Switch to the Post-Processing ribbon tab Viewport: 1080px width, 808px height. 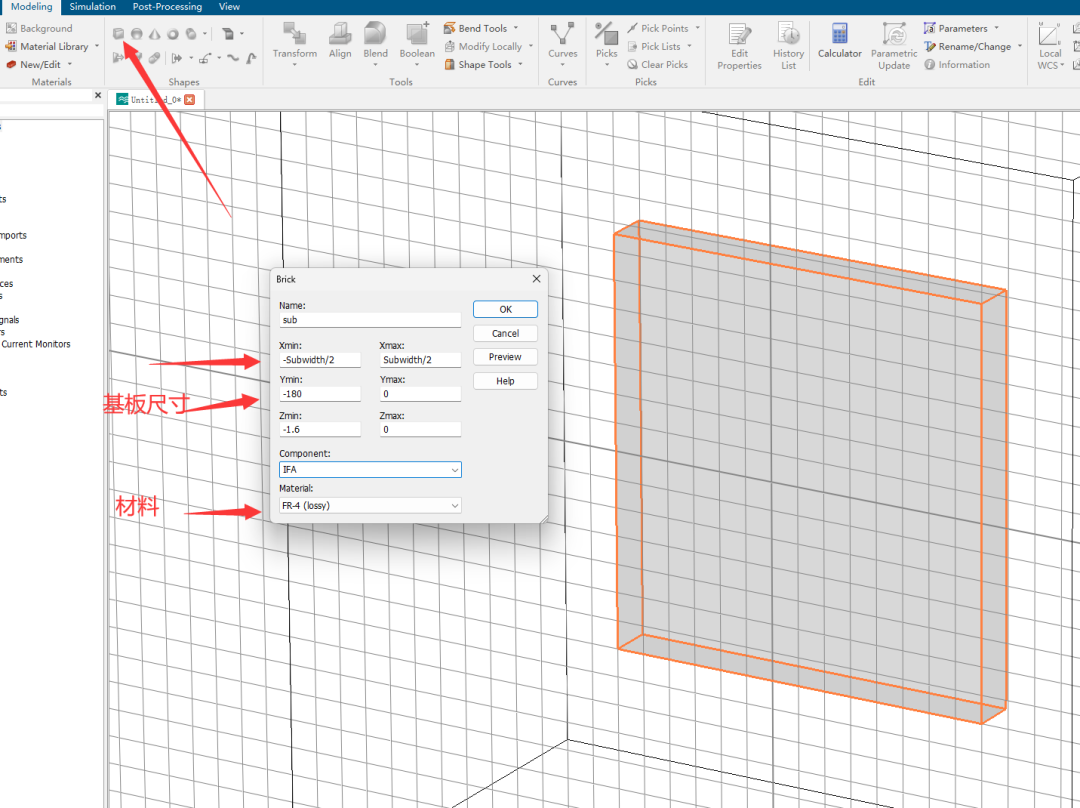[167, 7]
